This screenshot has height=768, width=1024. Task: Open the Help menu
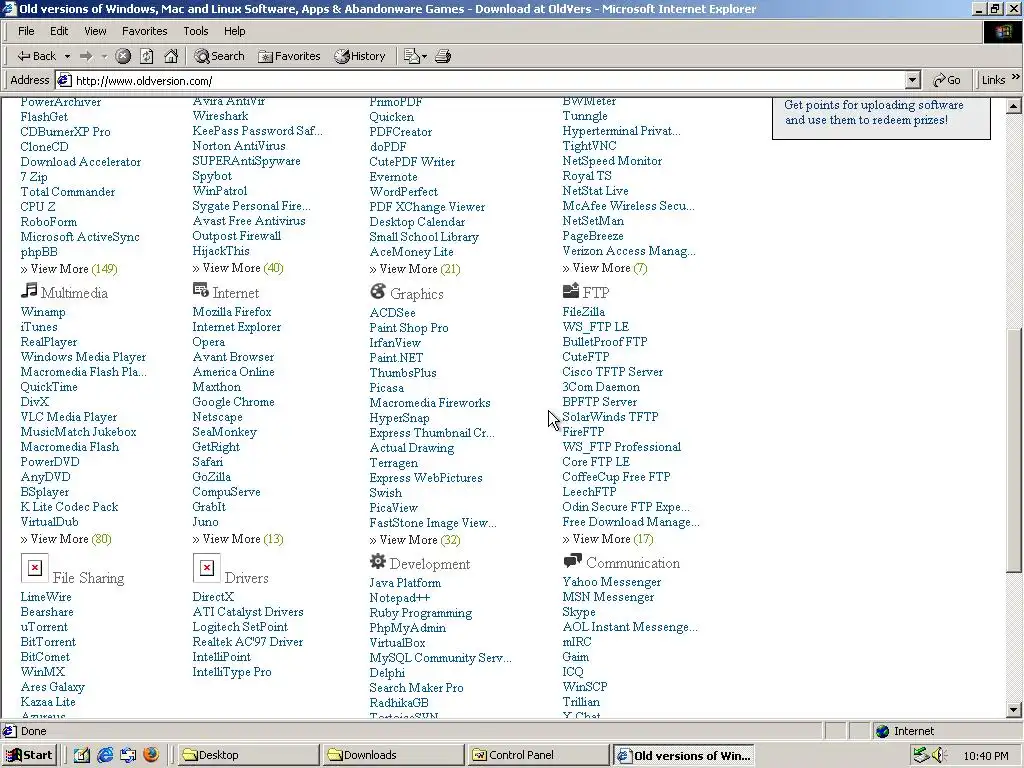coord(234,31)
